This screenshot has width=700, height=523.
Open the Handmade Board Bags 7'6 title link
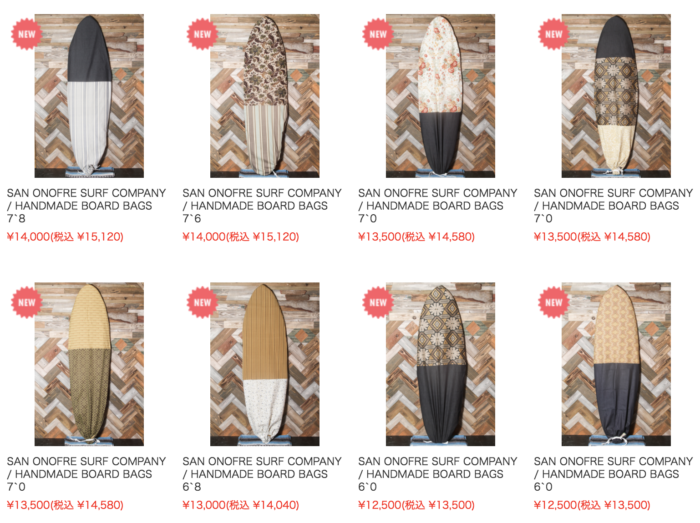(x=262, y=206)
